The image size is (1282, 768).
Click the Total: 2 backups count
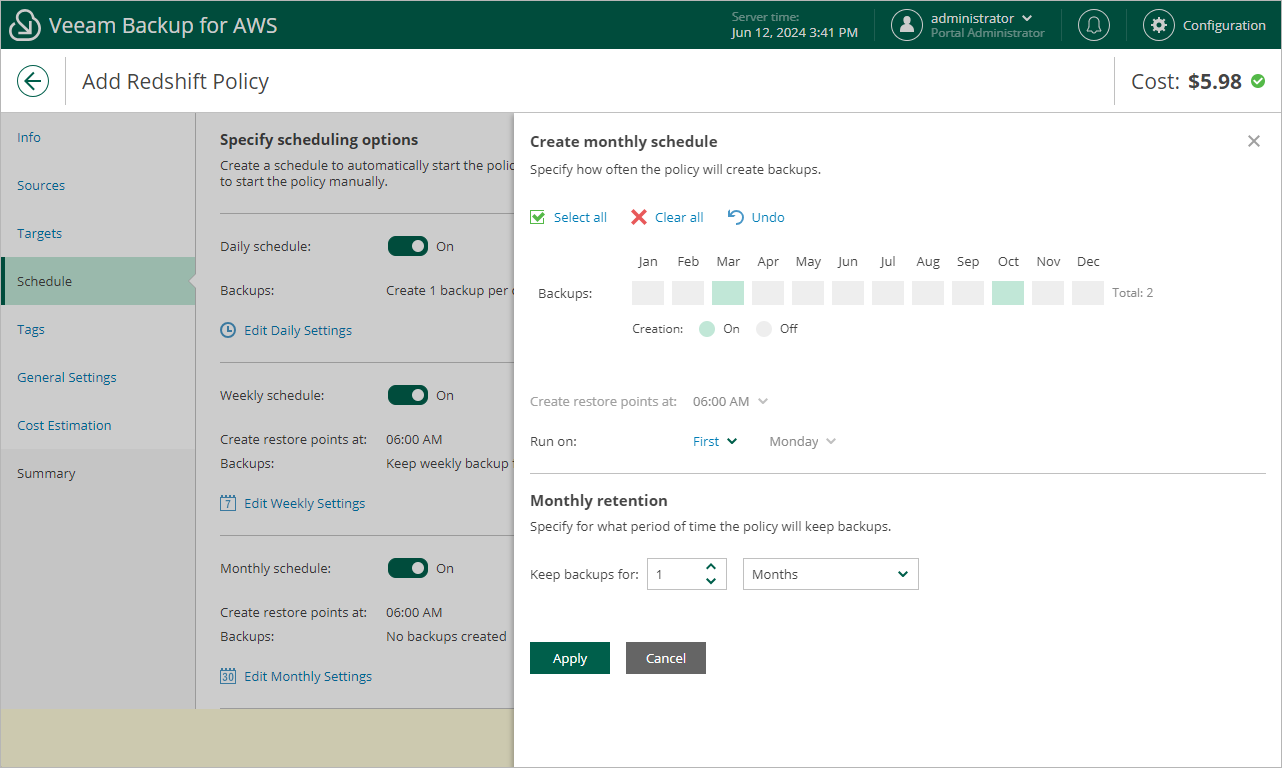[1133, 293]
